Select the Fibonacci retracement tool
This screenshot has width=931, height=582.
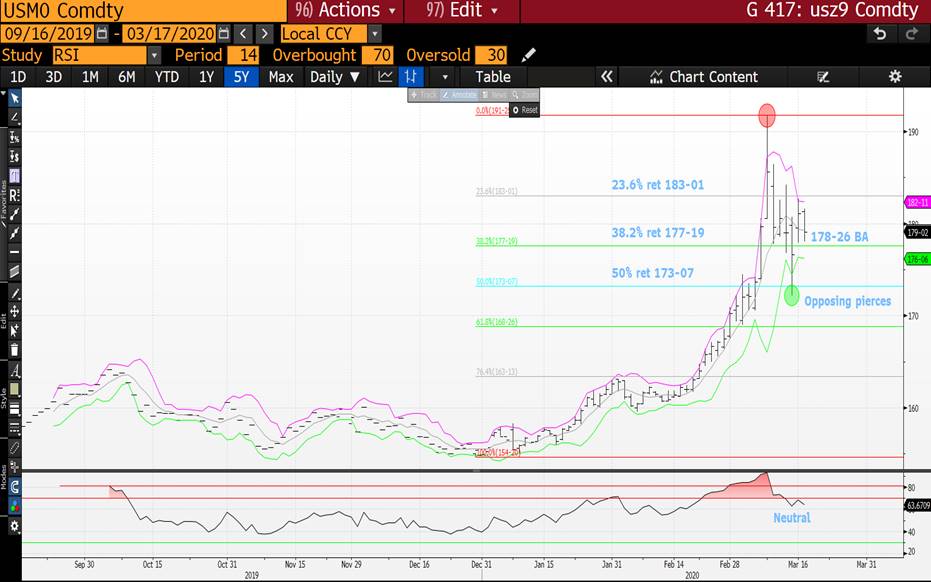coord(14,176)
